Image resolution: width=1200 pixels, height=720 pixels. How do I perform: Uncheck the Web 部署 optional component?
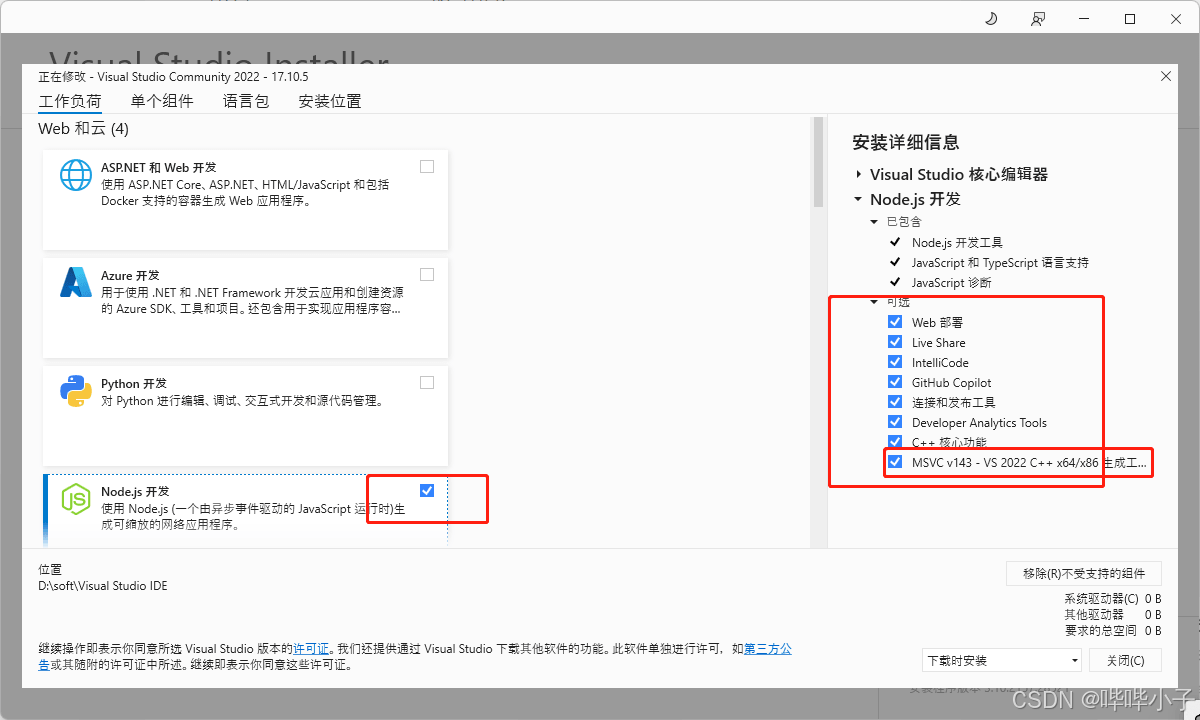tap(895, 322)
